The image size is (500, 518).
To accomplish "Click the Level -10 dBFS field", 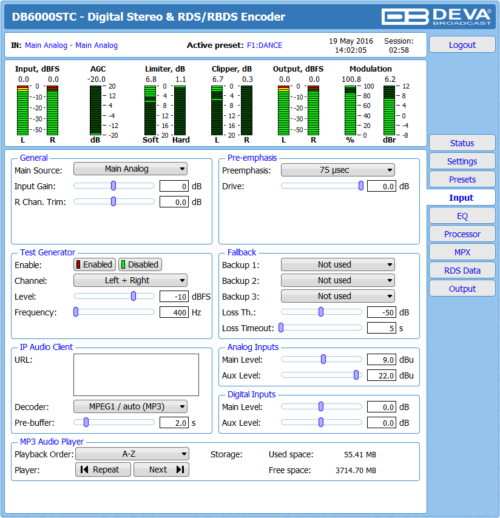I will click(x=174, y=296).
